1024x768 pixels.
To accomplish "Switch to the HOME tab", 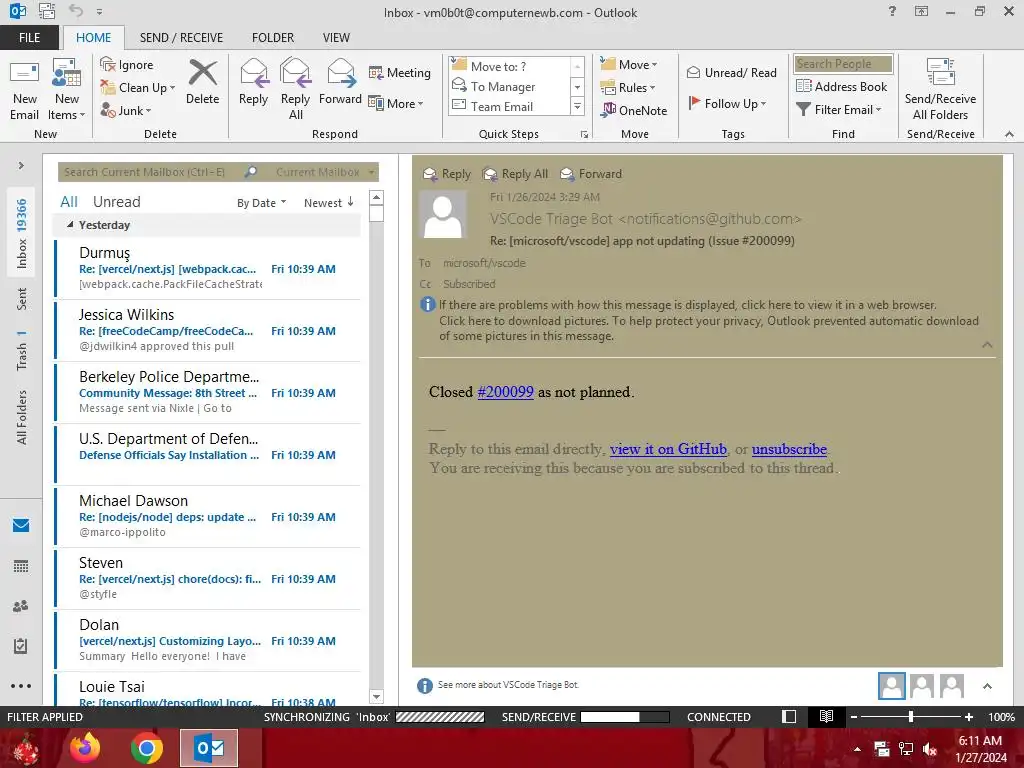I will [x=93, y=37].
